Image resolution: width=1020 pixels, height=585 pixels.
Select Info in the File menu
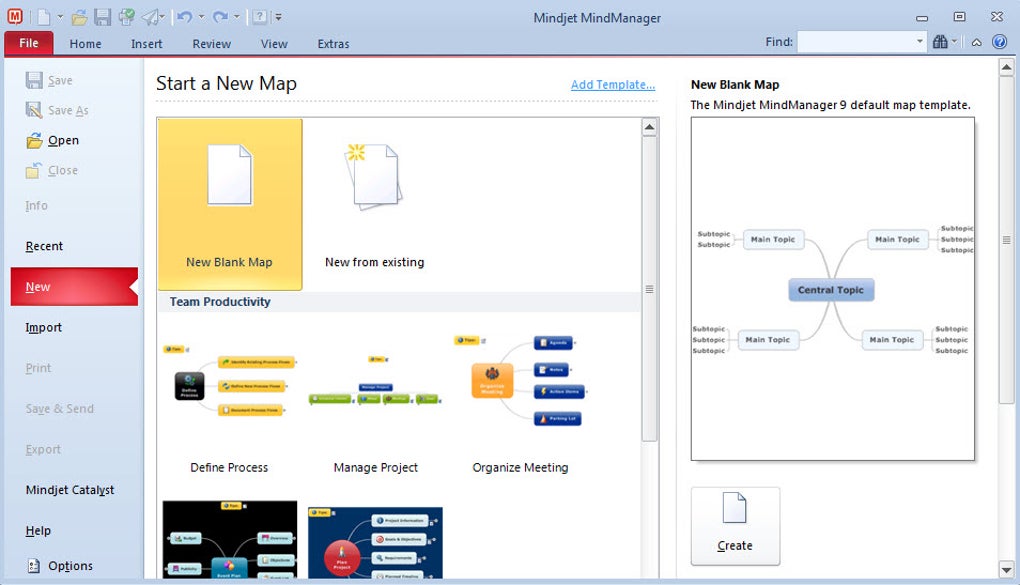pos(36,206)
